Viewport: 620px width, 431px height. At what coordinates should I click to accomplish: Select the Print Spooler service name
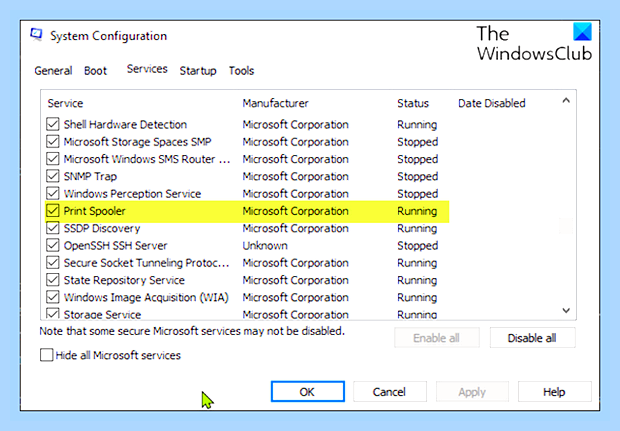95,211
